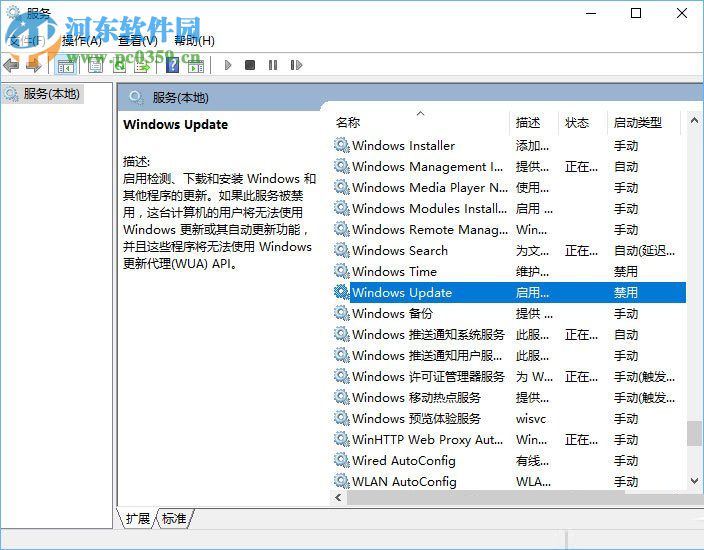Switch to the 标准 tab
Viewport: 704px width, 550px height.
(x=174, y=519)
